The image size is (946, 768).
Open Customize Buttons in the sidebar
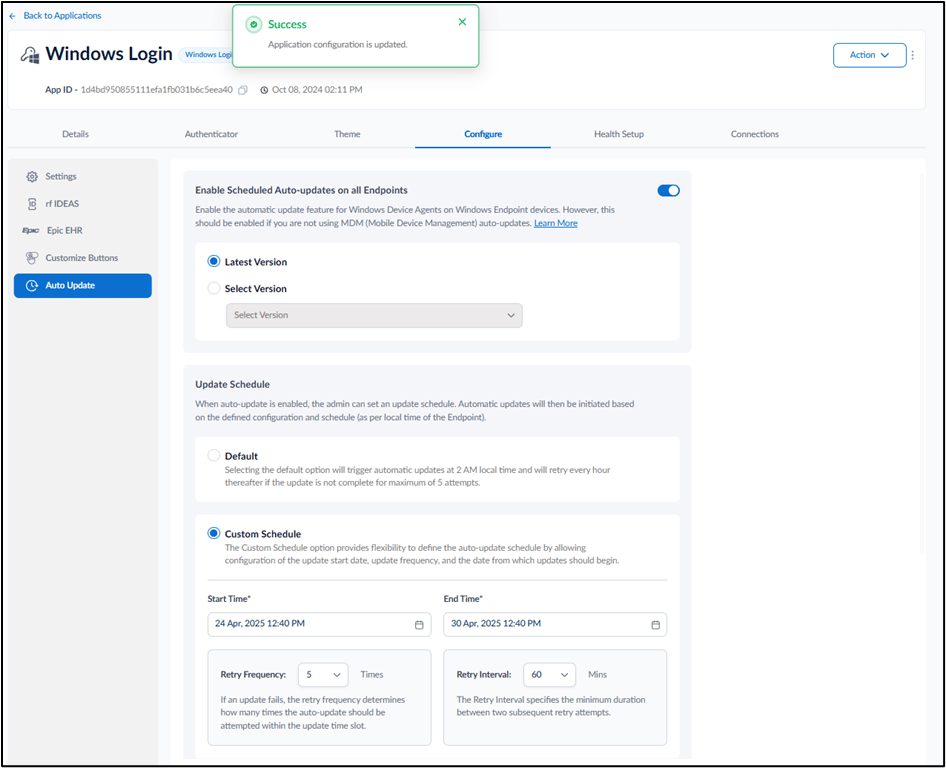pyautogui.click(x=83, y=258)
